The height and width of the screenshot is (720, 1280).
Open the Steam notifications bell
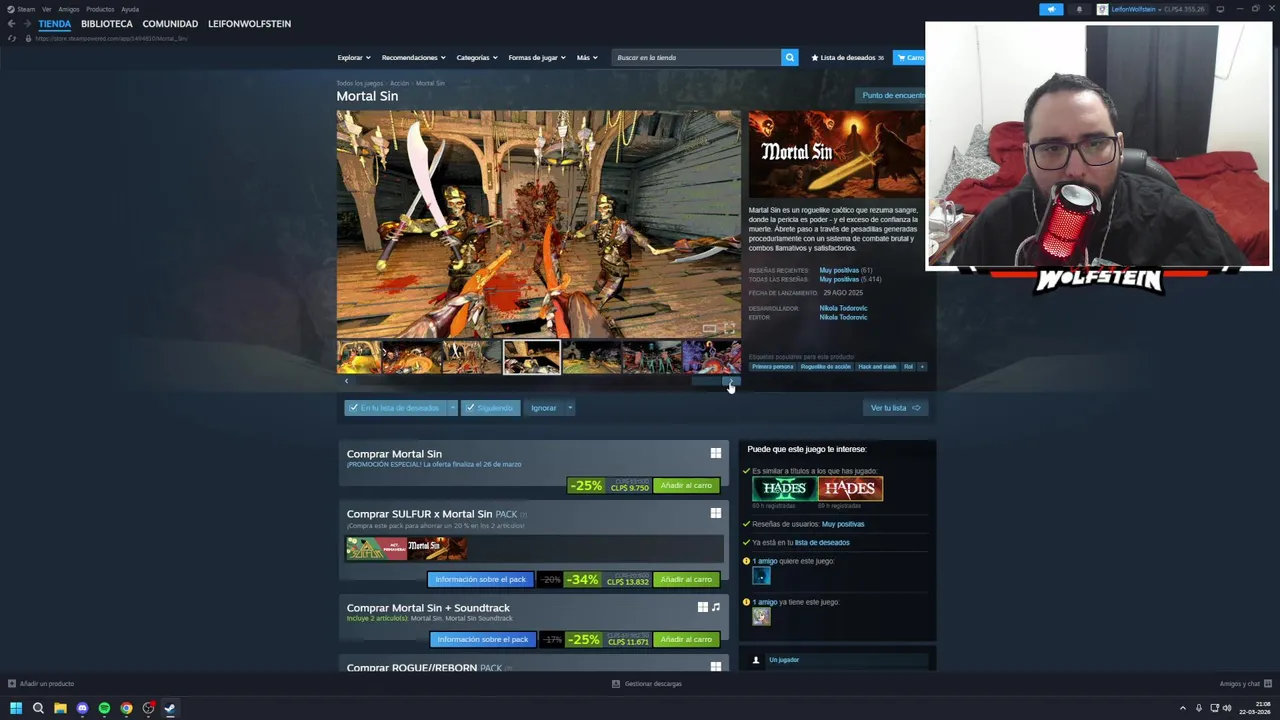tap(1079, 9)
